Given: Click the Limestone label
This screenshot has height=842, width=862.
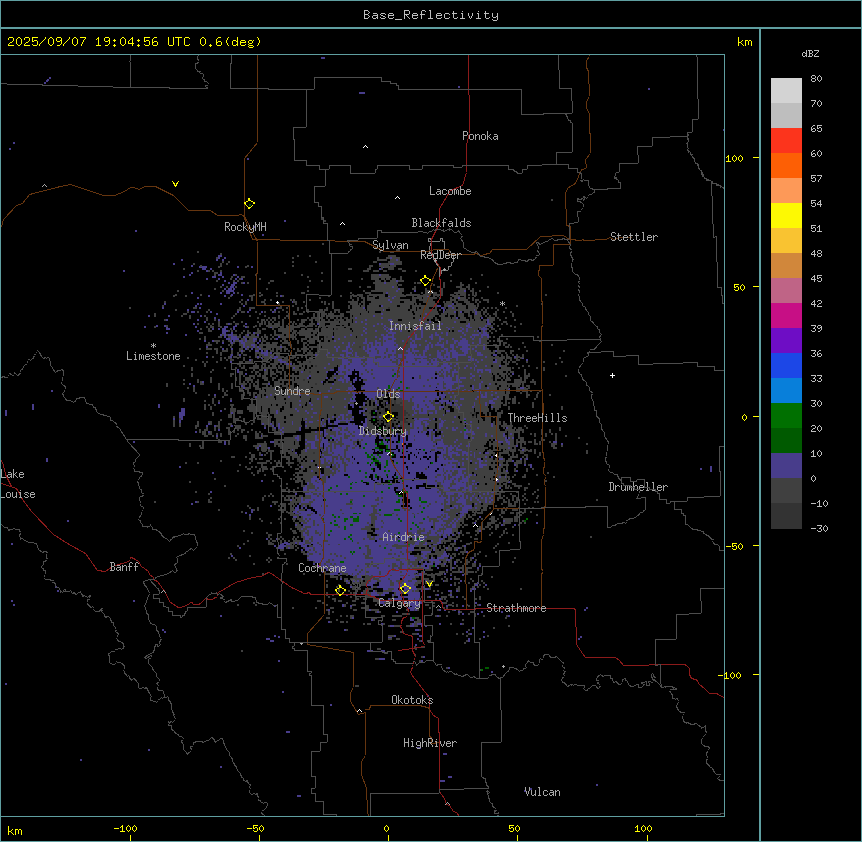Looking at the screenshot, I should pyautogui.click(x=153, y=356).
